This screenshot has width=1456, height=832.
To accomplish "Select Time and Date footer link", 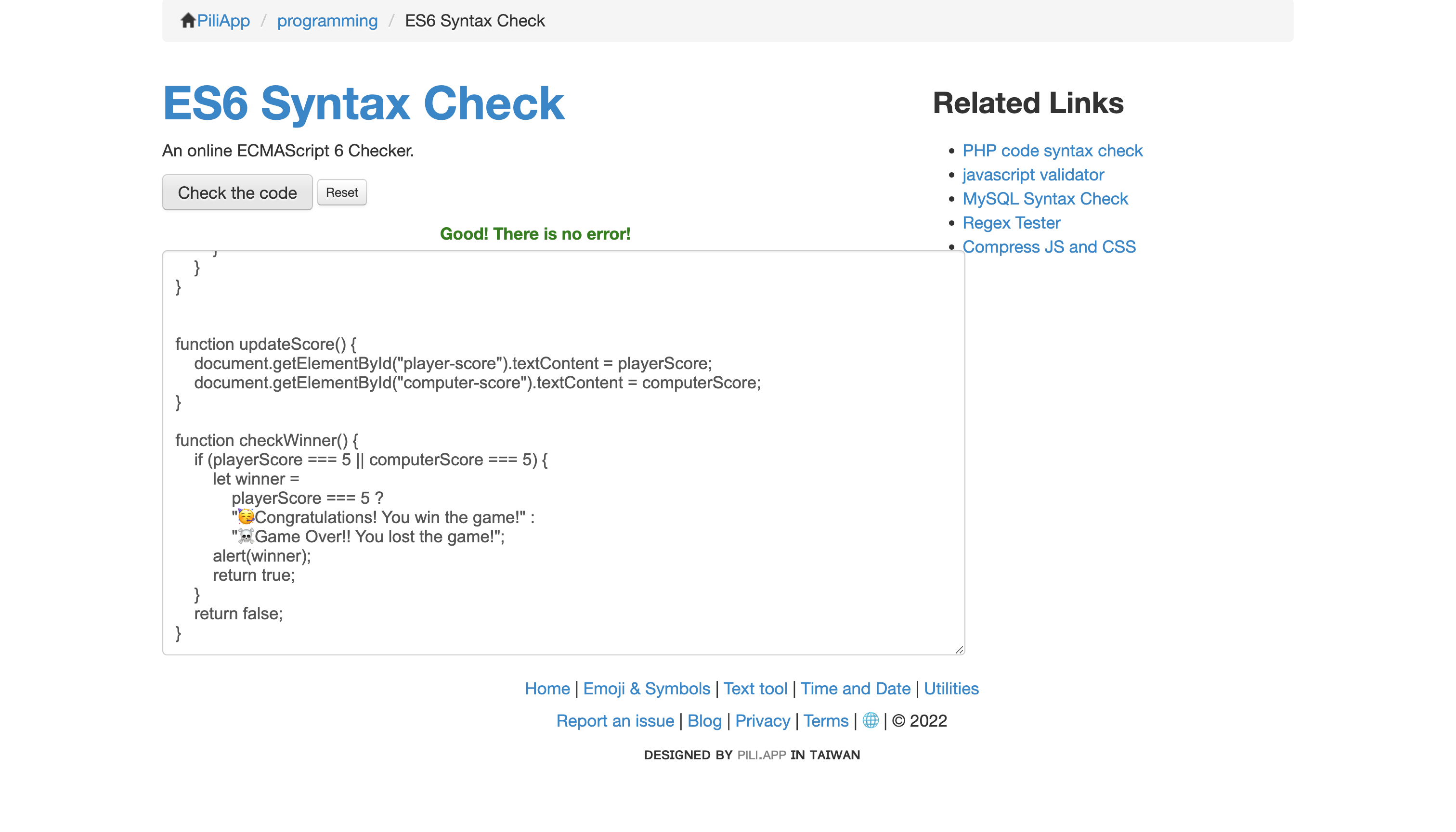I will coord(855,689).
